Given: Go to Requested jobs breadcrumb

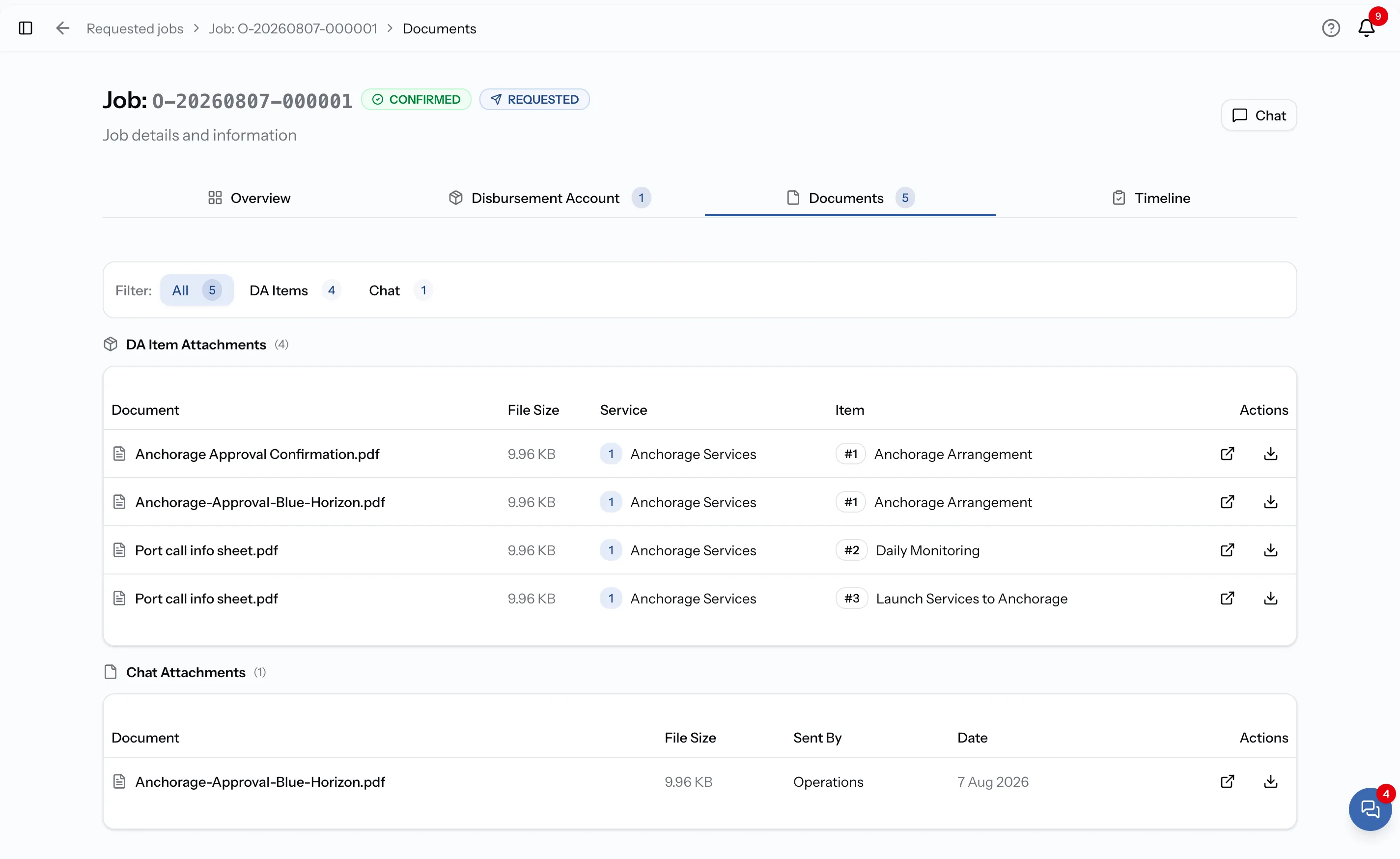Looking at the screenshot, I should click(135, 29).
